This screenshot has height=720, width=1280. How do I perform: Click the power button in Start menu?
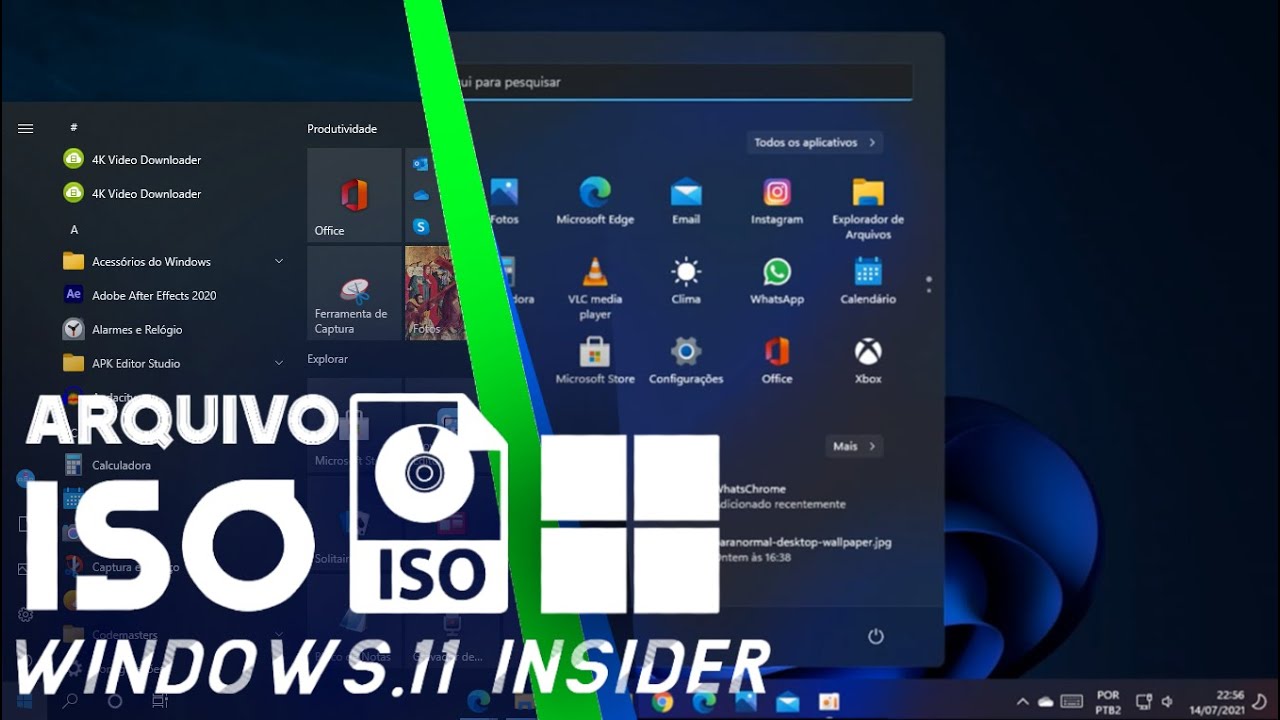[x=876, y=636]
